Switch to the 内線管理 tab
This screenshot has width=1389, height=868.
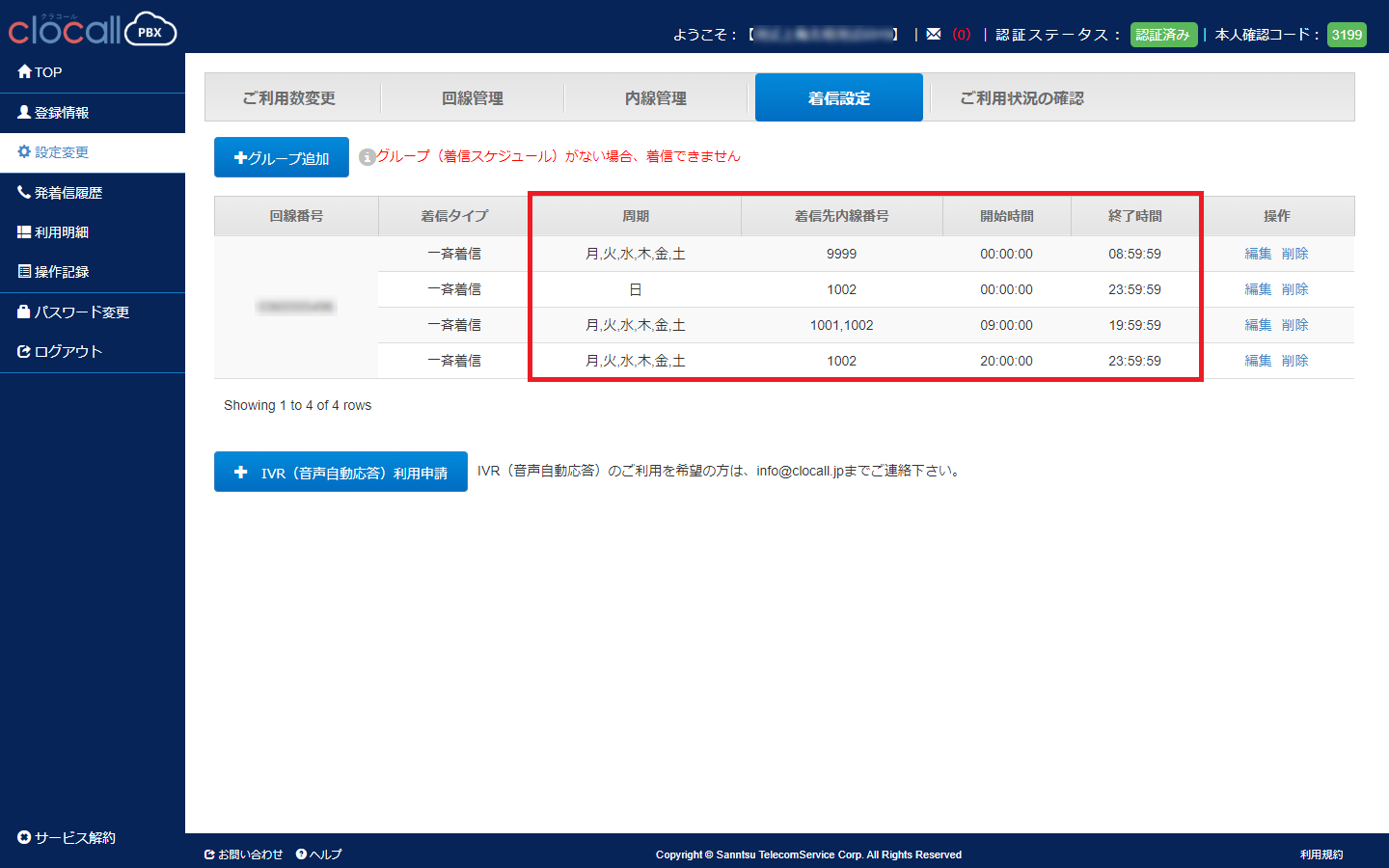coord(656,98)
